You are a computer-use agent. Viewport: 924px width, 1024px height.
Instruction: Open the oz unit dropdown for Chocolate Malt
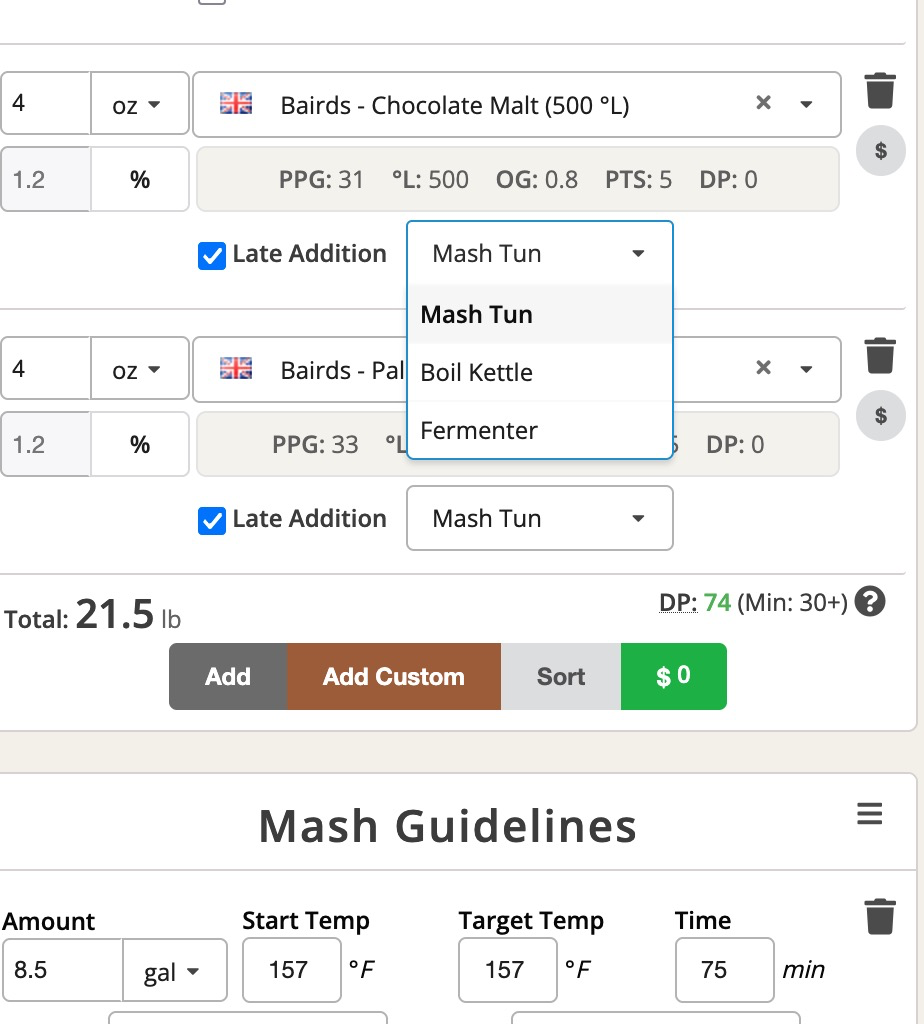click(139, 104)
